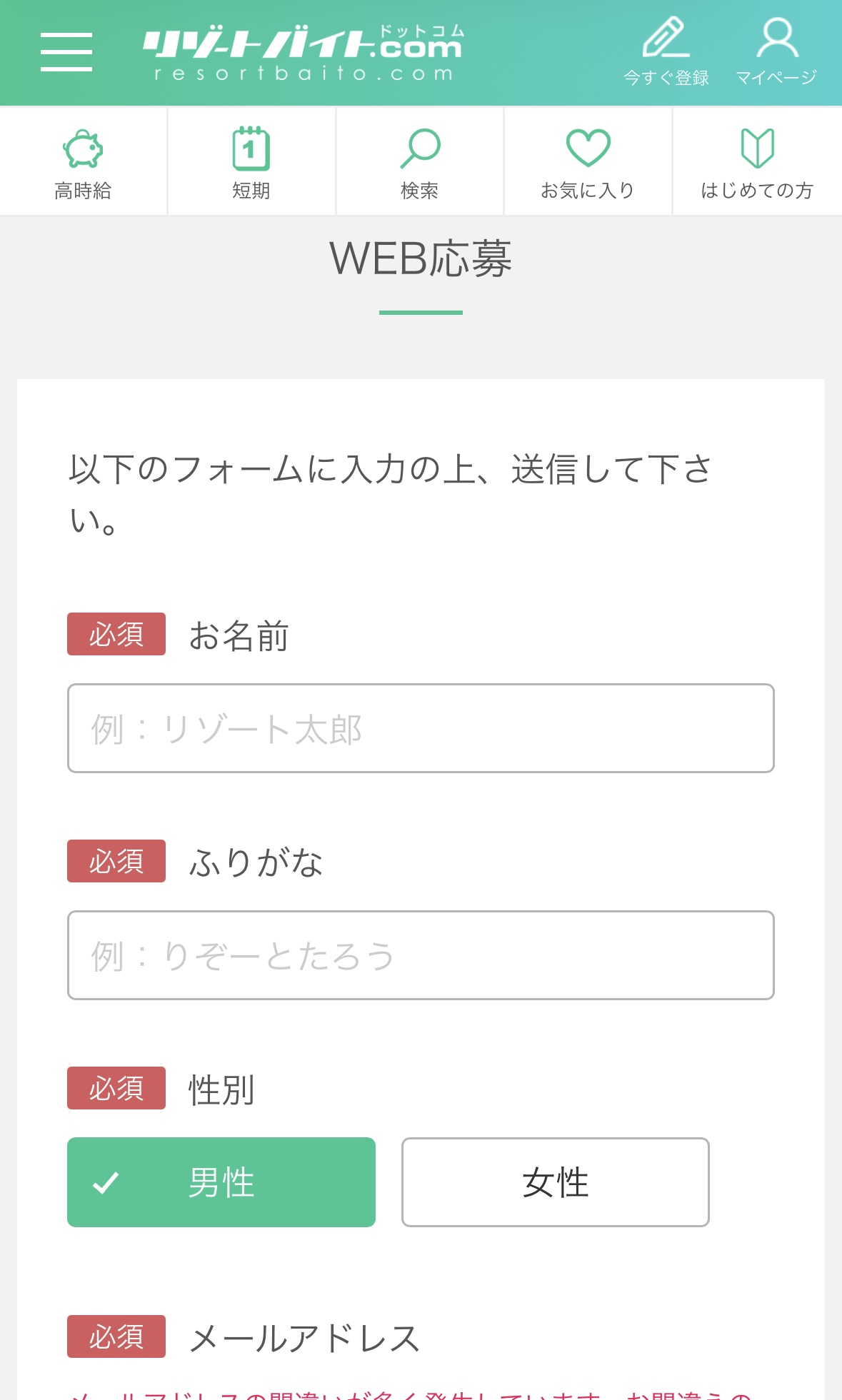
Task: Click the 性別 section label
Action: (x=221, y=1089)
